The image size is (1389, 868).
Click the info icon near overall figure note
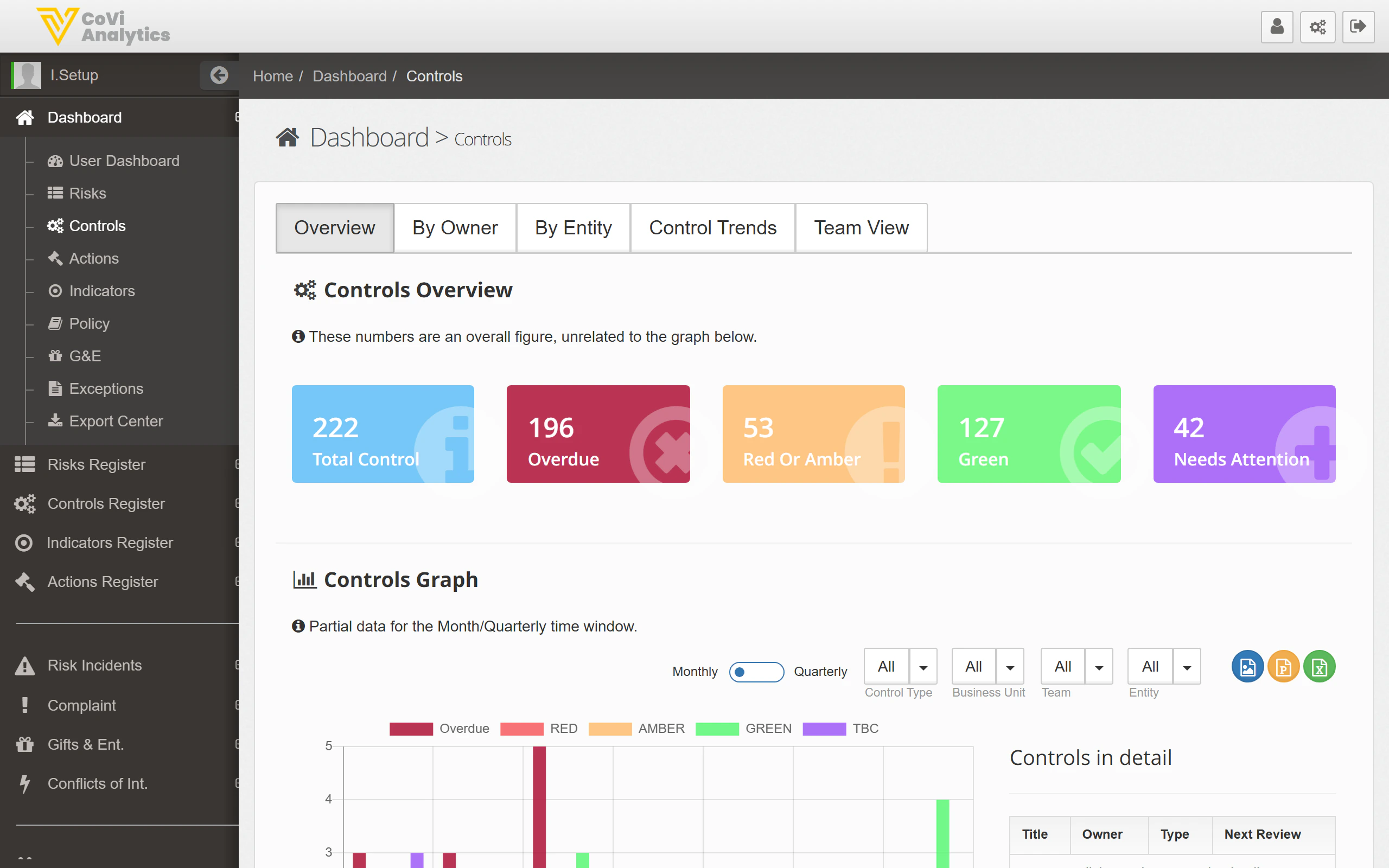point(298,336)
